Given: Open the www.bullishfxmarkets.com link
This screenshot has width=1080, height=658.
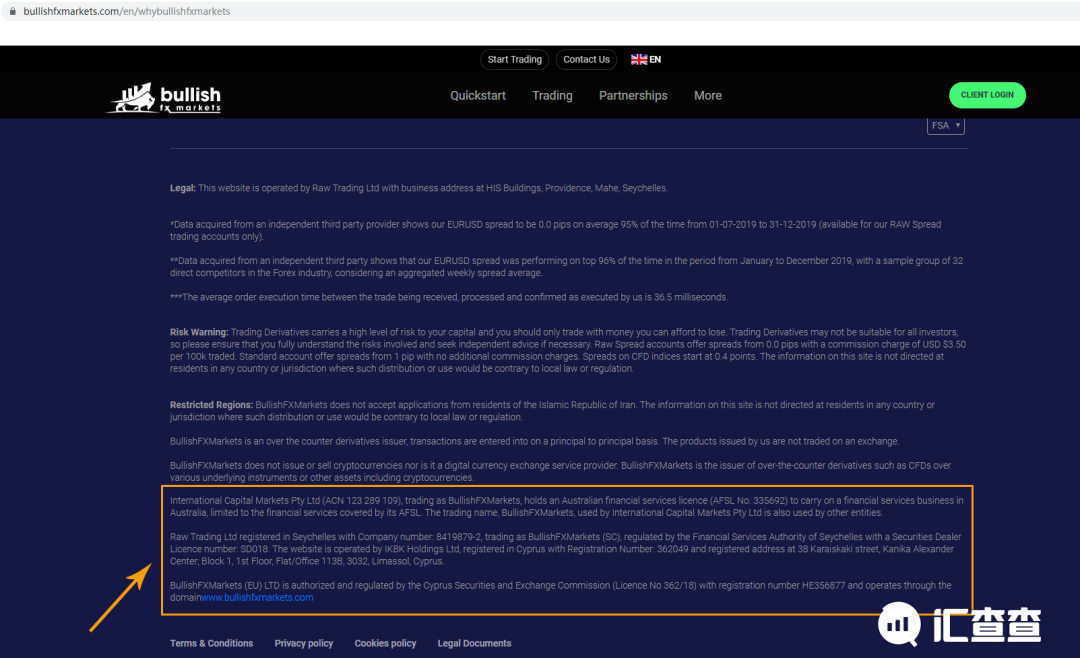Looking at the screenshot, I should point(257,597).
